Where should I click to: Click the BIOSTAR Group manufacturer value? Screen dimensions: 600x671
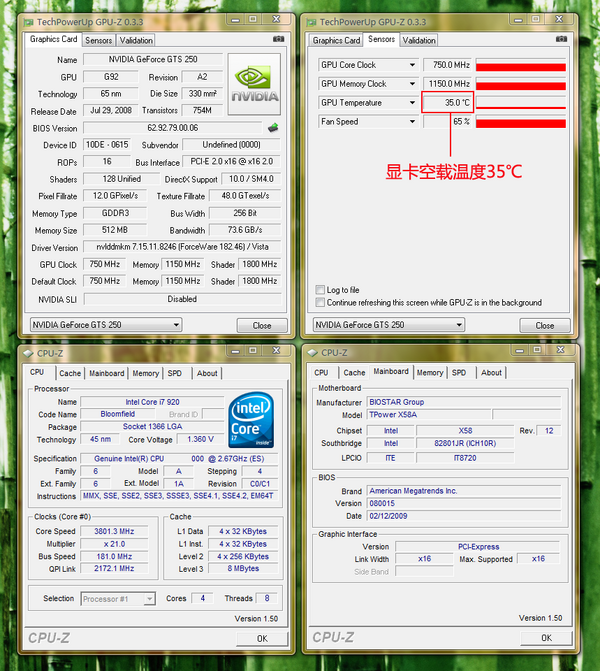[x=464, y=402]
